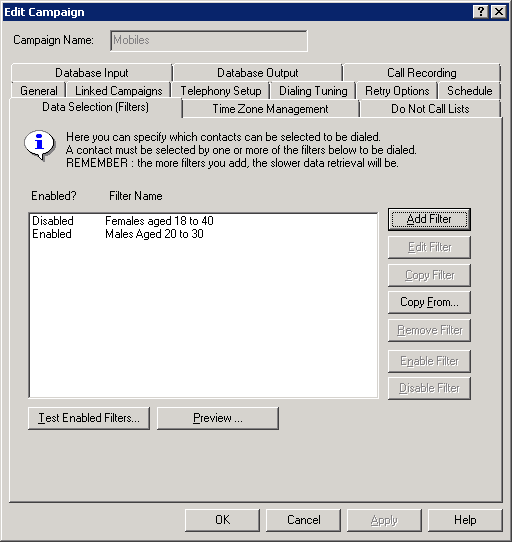
Task: Select the Schedule tab
Action: (x=469, y=91)
